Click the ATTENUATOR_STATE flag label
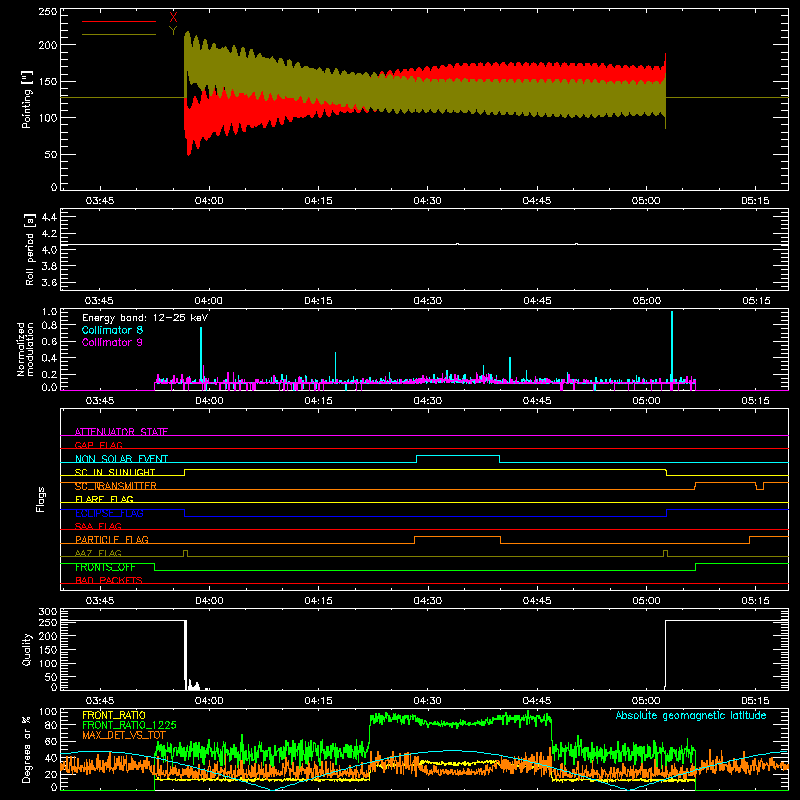The height and width of the screenshot is (800, 800). (x=121, y=432)
